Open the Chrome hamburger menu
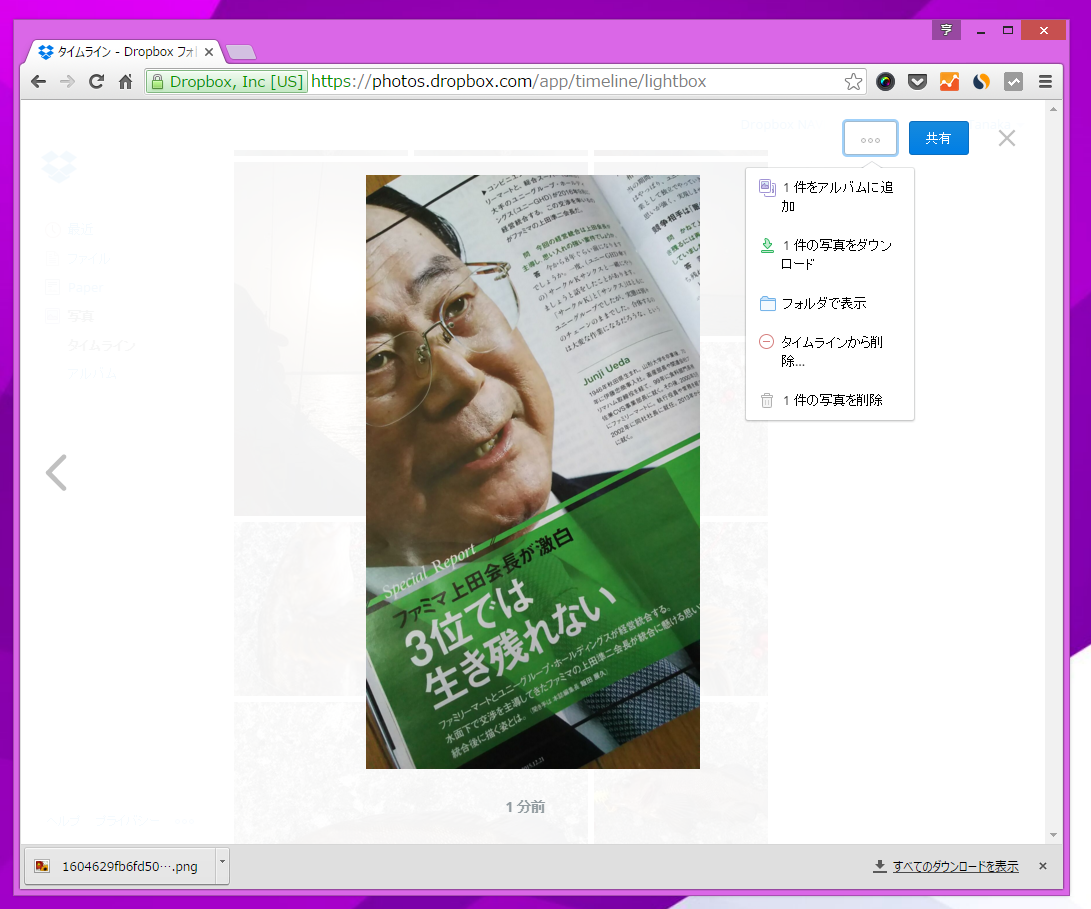The width and height of the screenshot is (1091, 909). coord(1045,81)
